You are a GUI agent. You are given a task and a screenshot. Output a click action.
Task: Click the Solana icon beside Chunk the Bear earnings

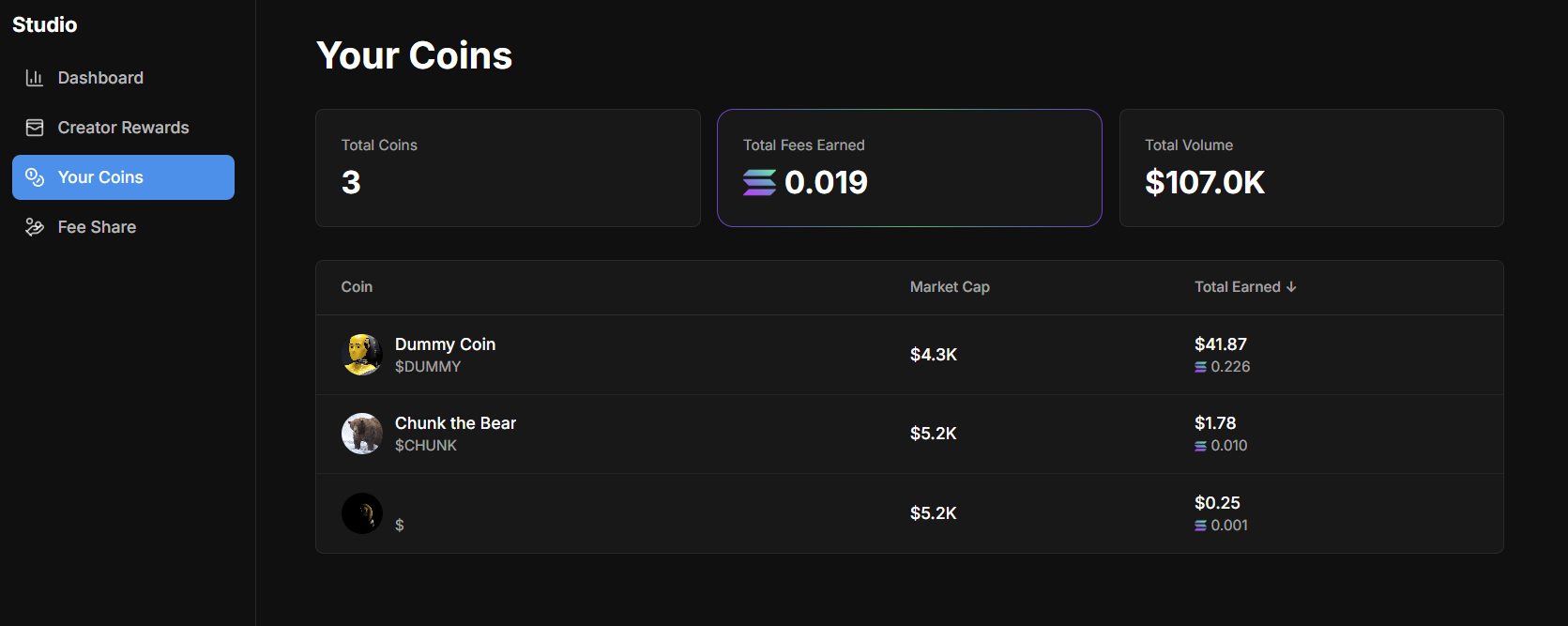pyautogui.click(x=1201, y=446)
